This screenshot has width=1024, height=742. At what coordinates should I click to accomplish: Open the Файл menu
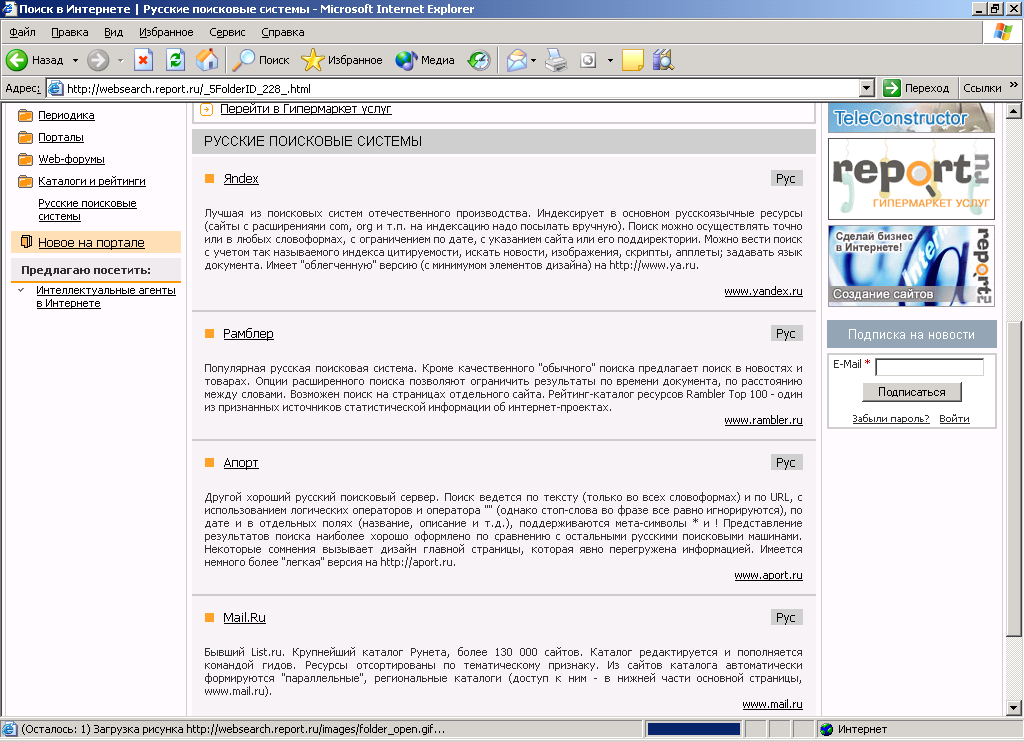click(x=22, y=32)
